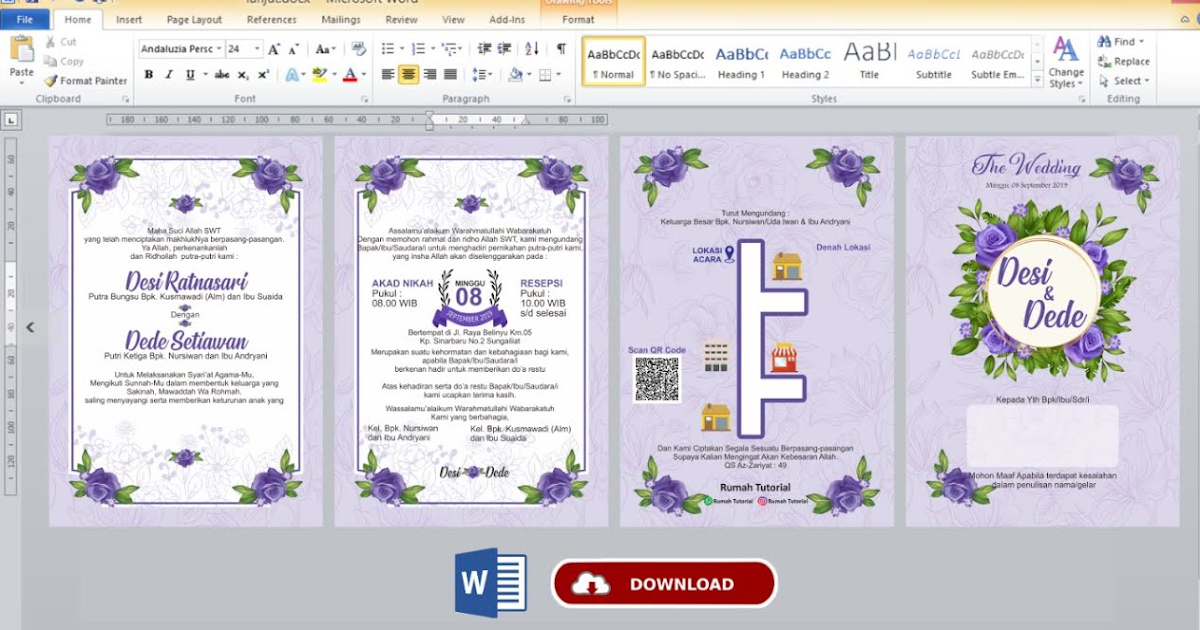Apply the Normal style
Screen dimensions: 1200x630
point(614,62)
